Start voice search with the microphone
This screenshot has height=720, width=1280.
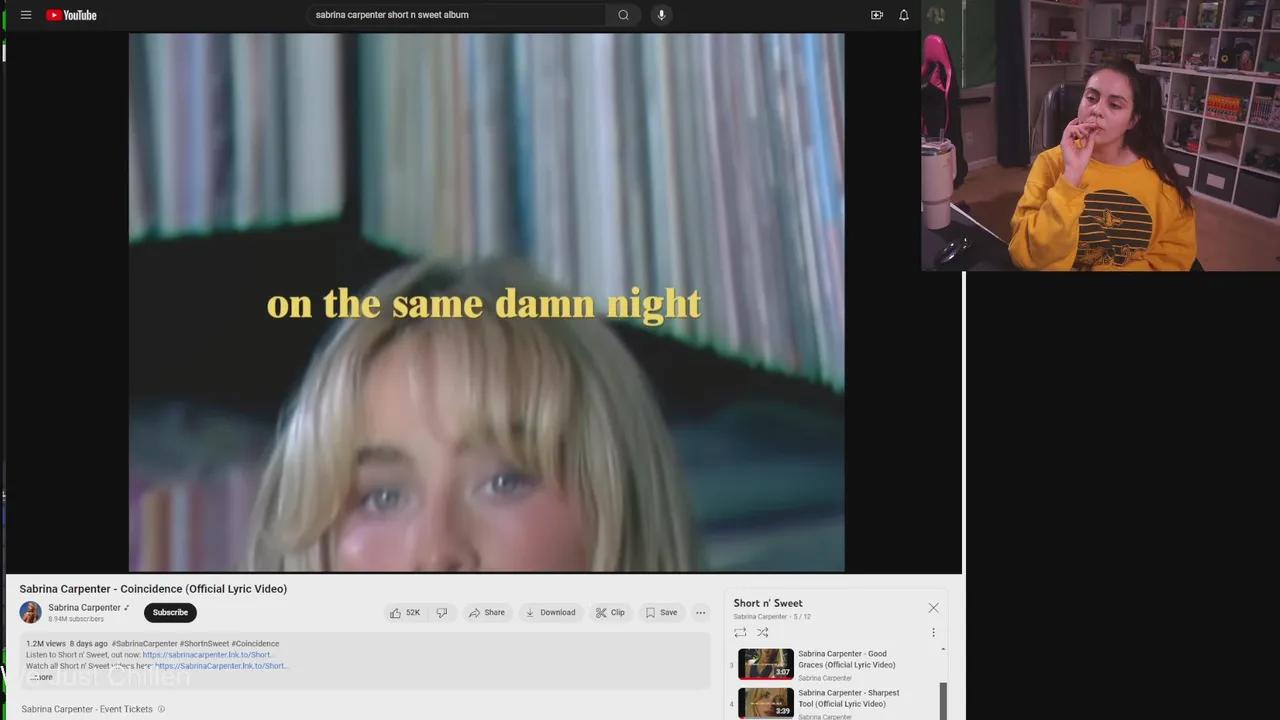[661, 15]
